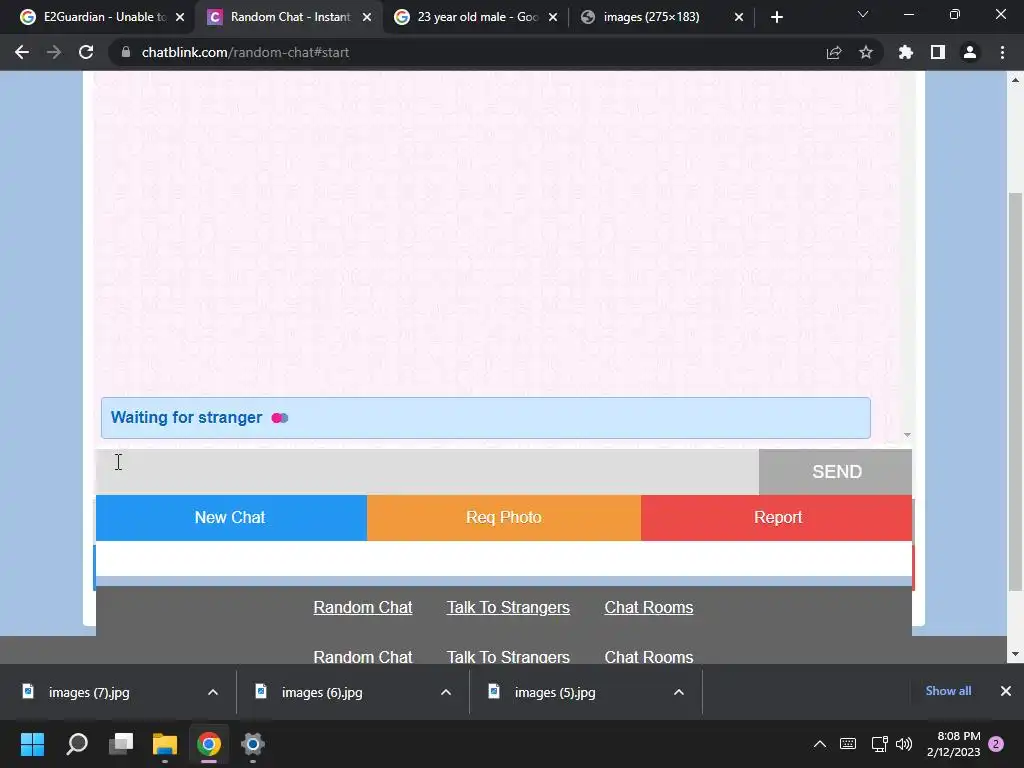Viewport: 1024px width, 768px height.
Task: Click the browser forward arrow
Action: click(x=54, y=52)
